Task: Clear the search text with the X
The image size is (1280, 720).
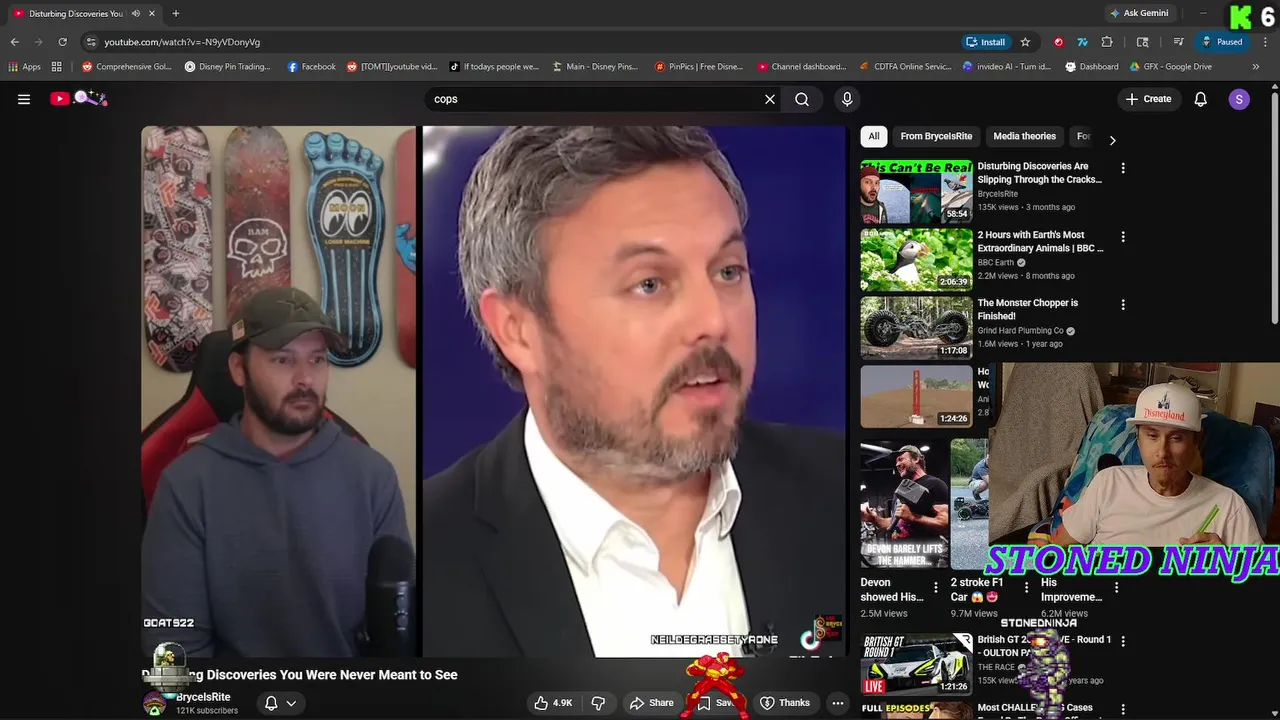Action: [x=770, y=99]
